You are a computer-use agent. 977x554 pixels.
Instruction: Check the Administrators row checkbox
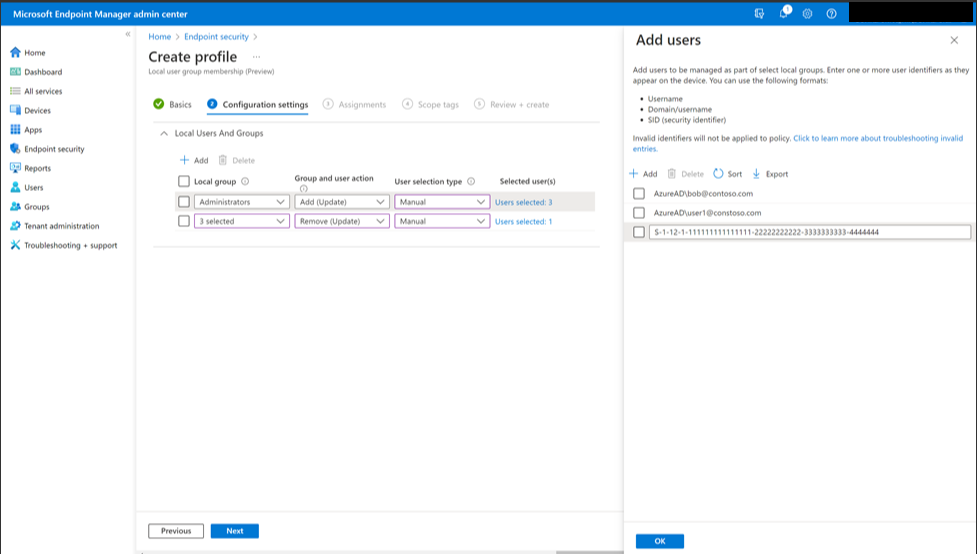pyautogui.click(x=184, y=202)
